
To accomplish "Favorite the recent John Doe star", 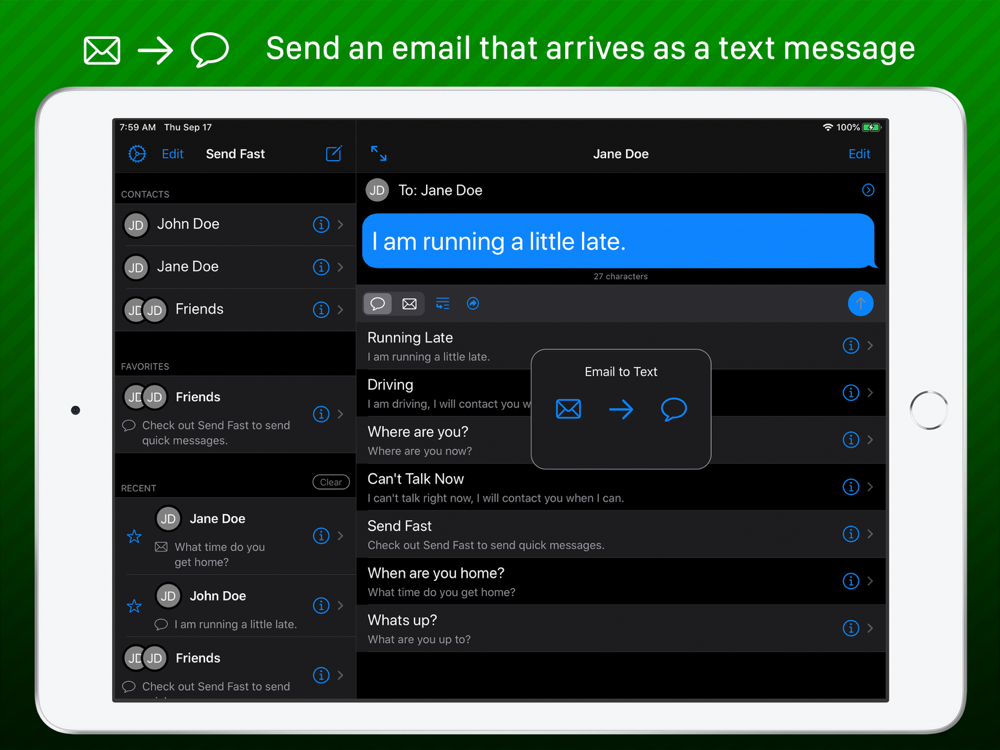I will pos(134,606).
